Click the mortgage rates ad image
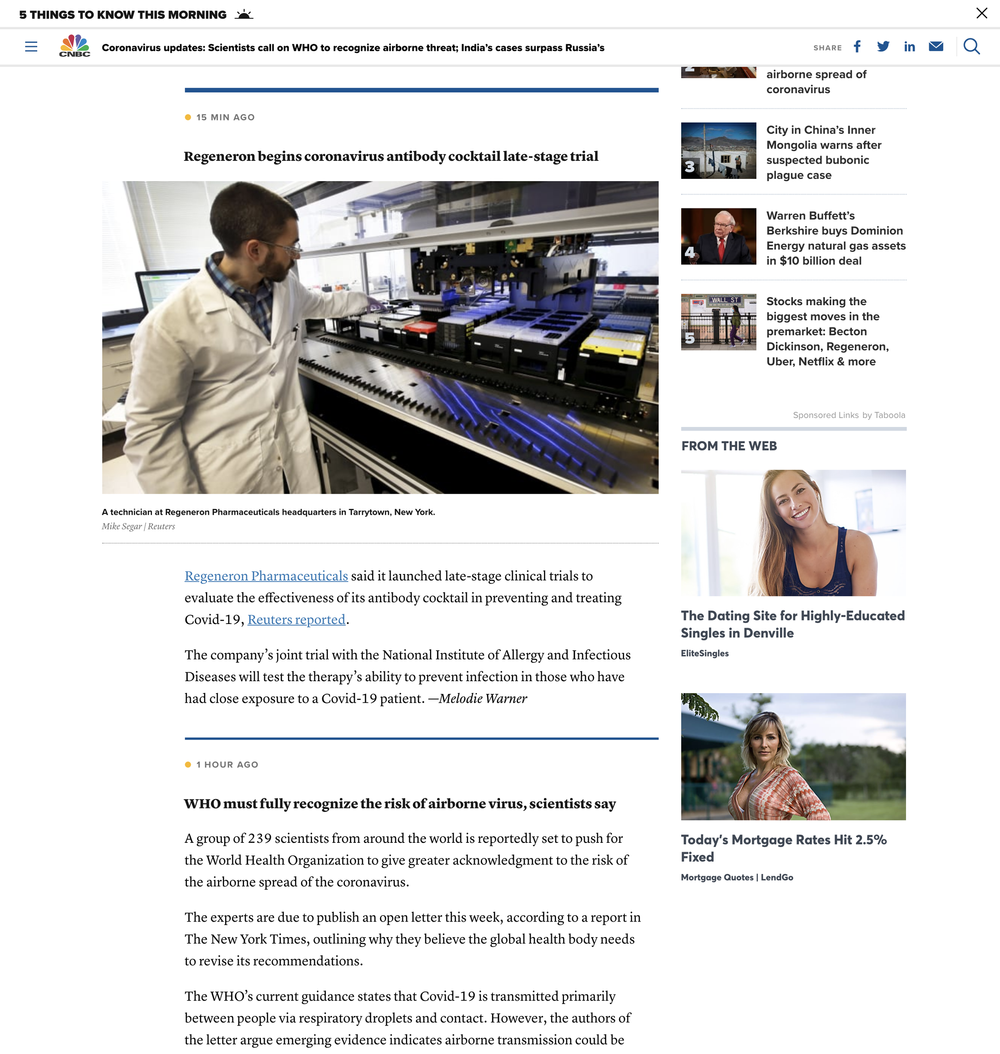 tap(793, 756)
